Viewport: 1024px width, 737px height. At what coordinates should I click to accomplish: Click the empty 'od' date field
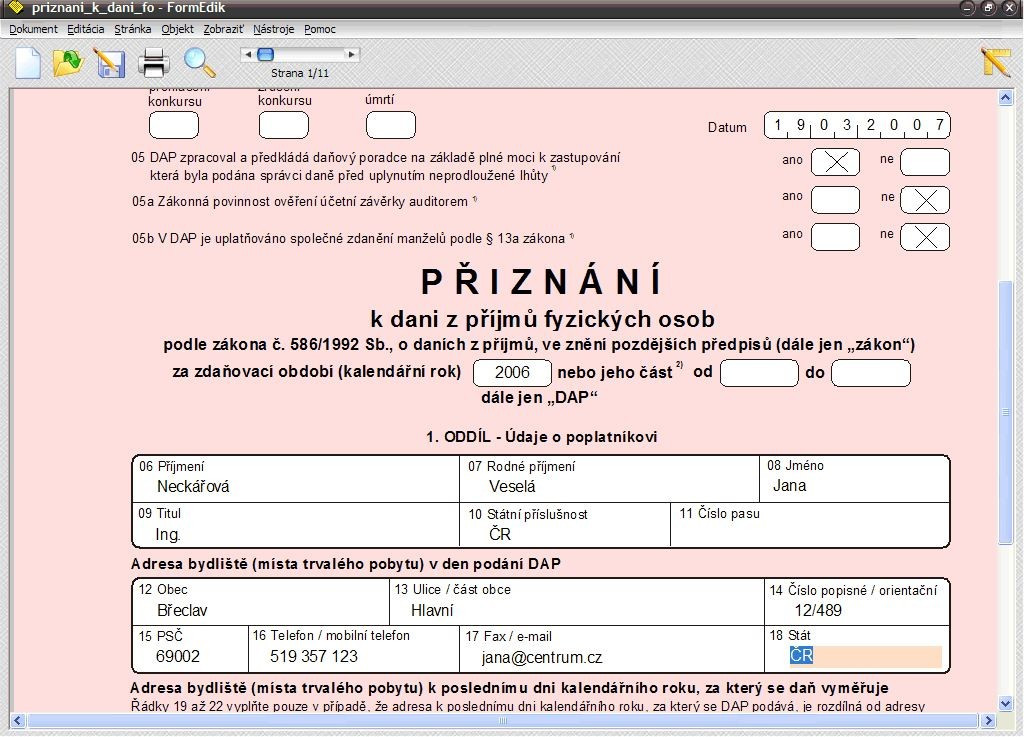pos(759,373)
